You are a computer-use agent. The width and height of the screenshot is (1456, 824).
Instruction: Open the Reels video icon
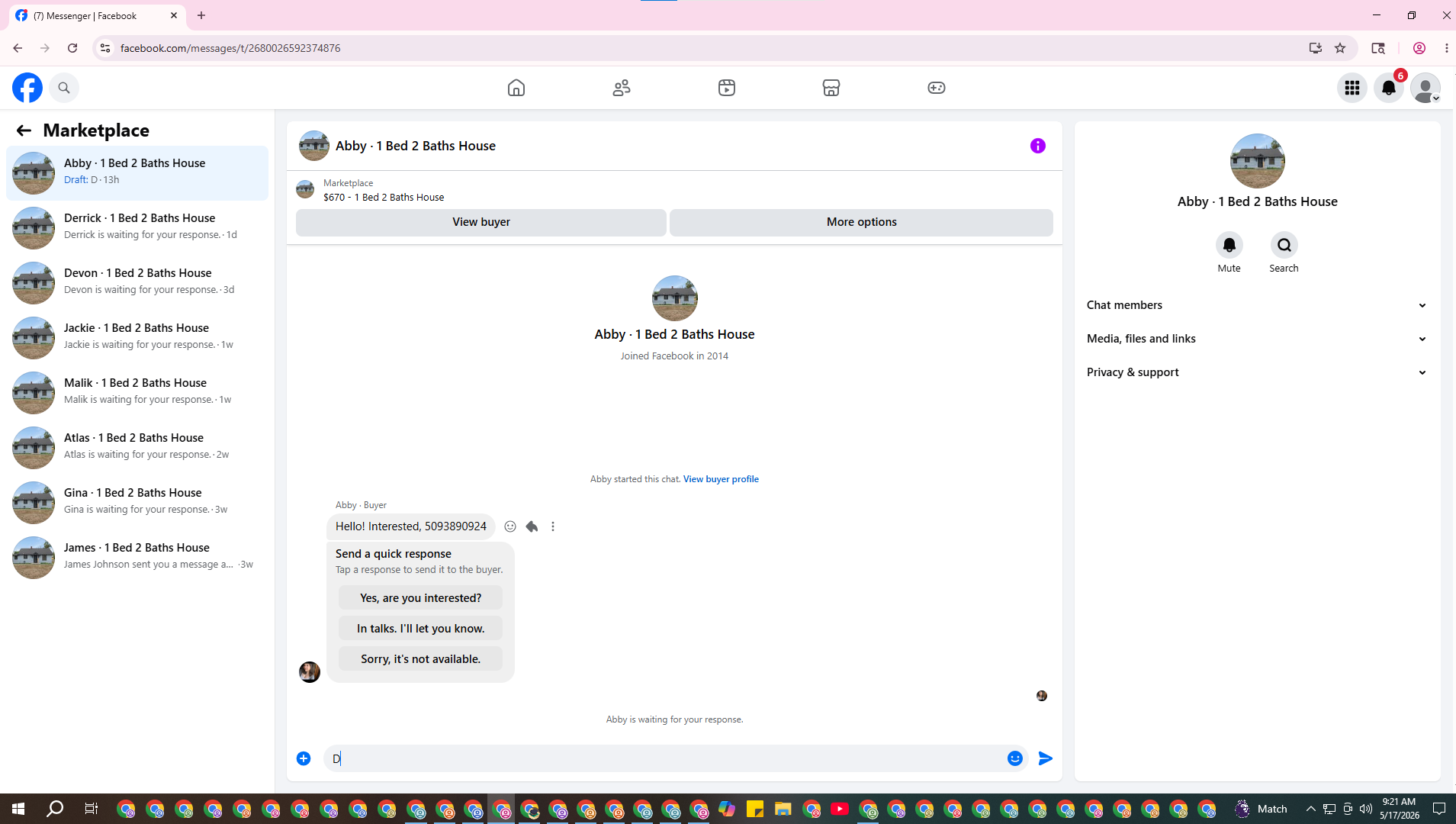click(x=727, y=88)
